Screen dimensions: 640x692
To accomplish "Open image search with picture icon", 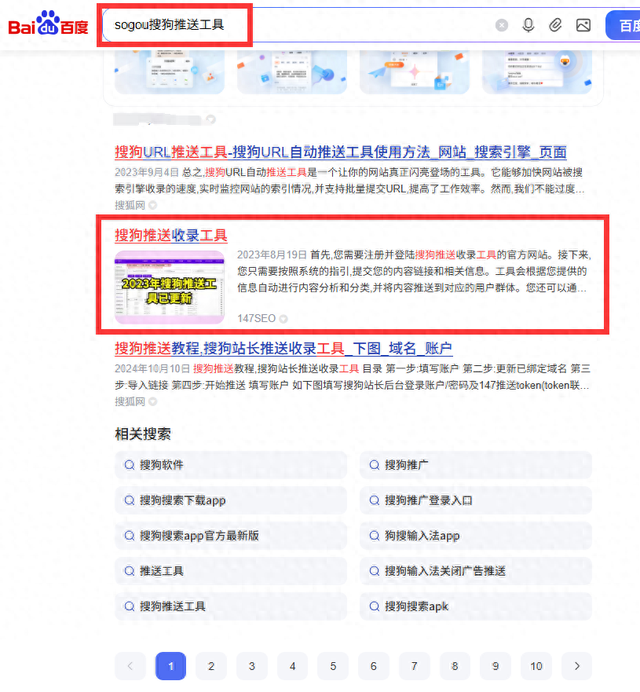I will (583, 25).
